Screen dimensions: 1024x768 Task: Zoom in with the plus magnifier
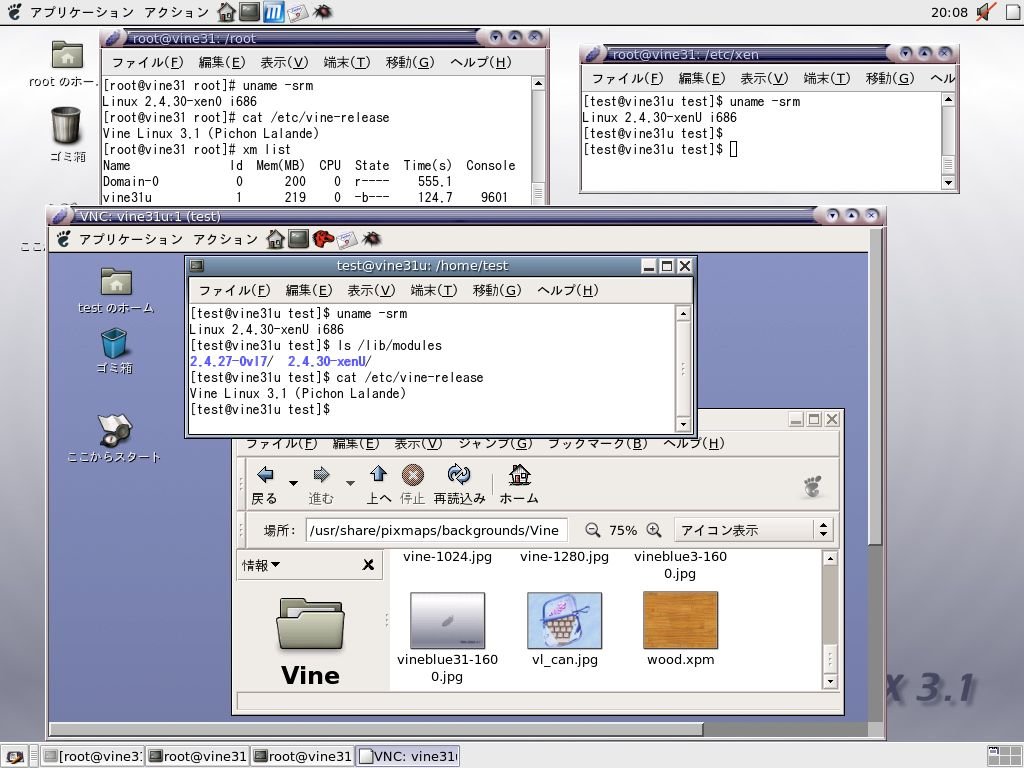click(x=654, y=530)
